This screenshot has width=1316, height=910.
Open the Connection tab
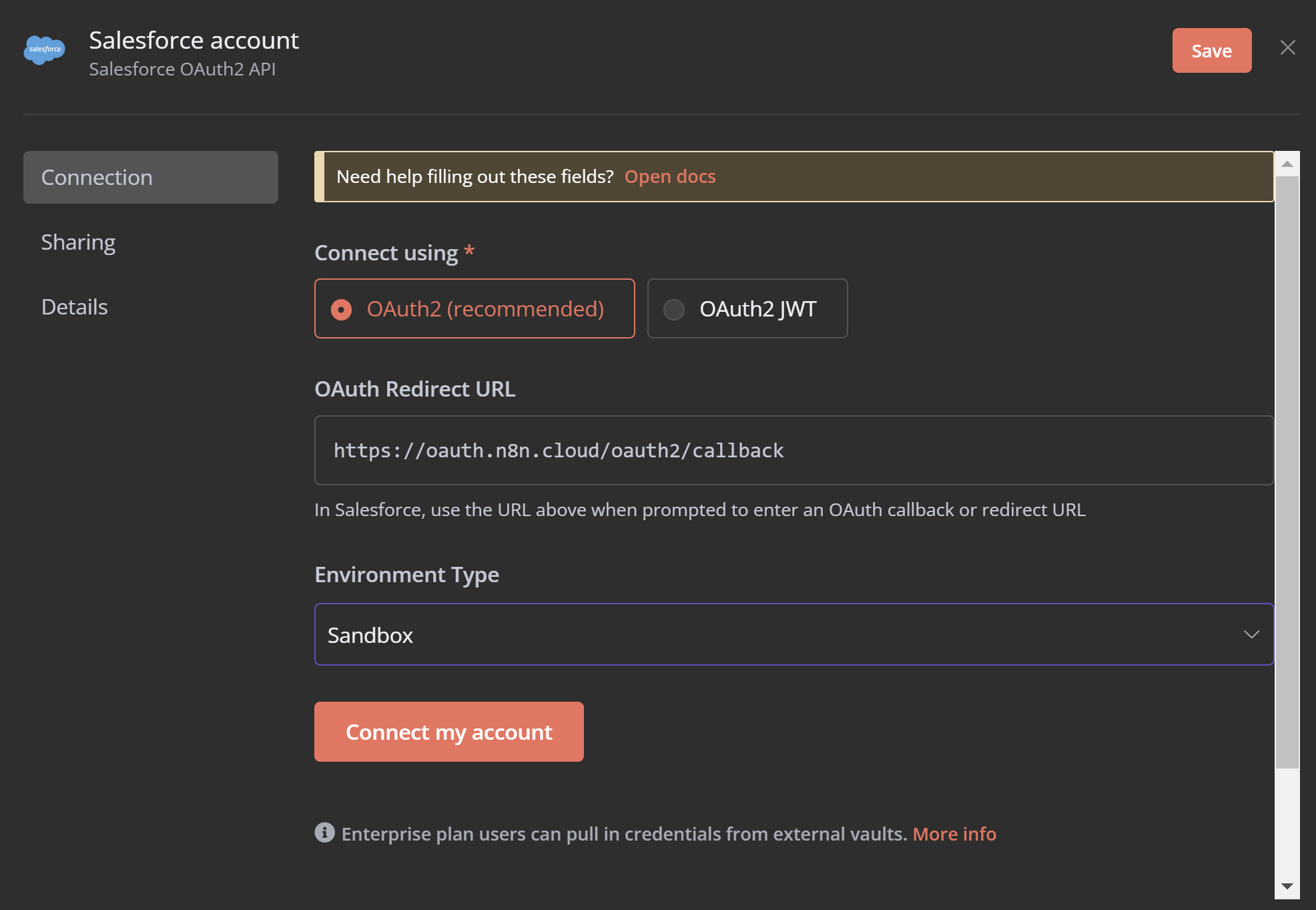(150, 178)
